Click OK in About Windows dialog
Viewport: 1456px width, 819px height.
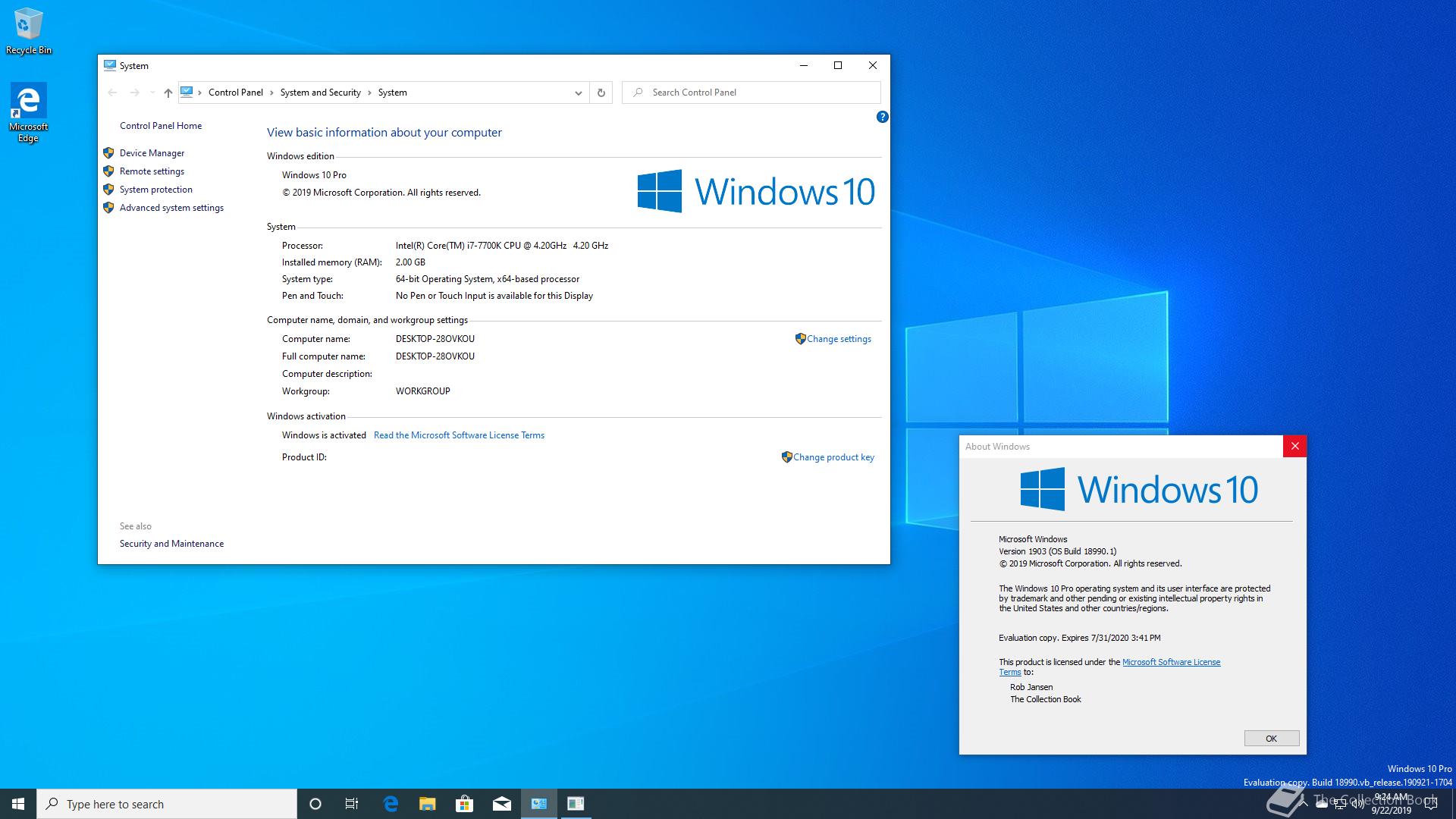click(1272, 739)
